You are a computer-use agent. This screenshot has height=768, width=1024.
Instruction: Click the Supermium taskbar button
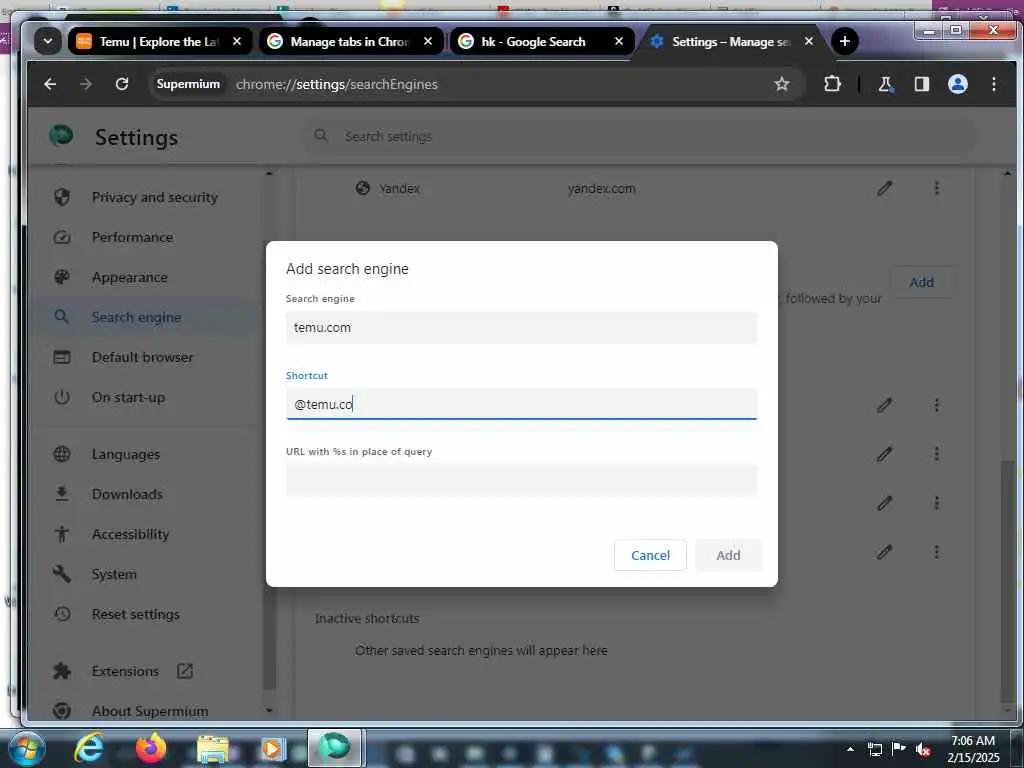point(334,748)
